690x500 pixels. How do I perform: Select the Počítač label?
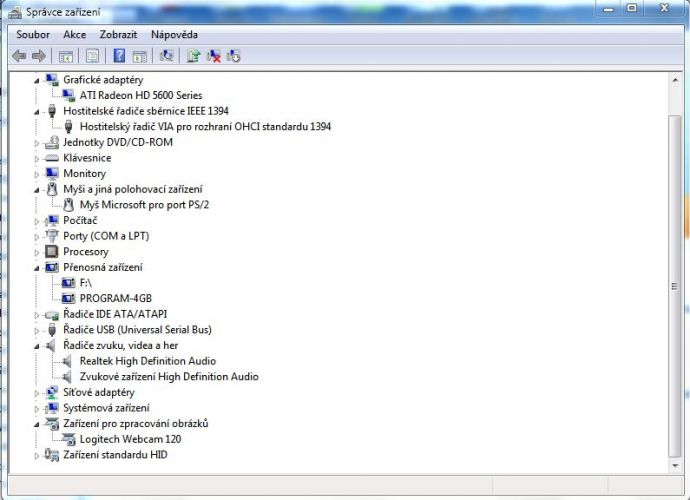pos(80,220)
